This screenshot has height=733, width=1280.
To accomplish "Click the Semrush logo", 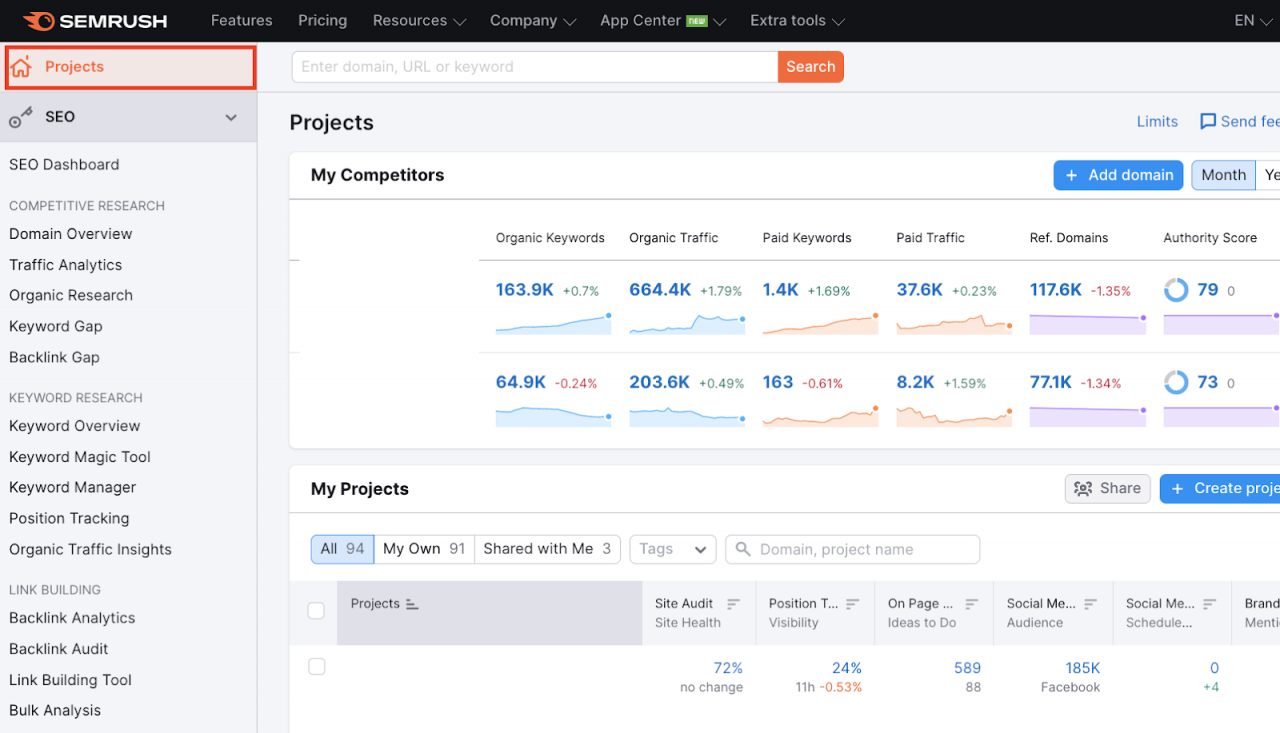I will pyautogui.click(x=95, y=21).
